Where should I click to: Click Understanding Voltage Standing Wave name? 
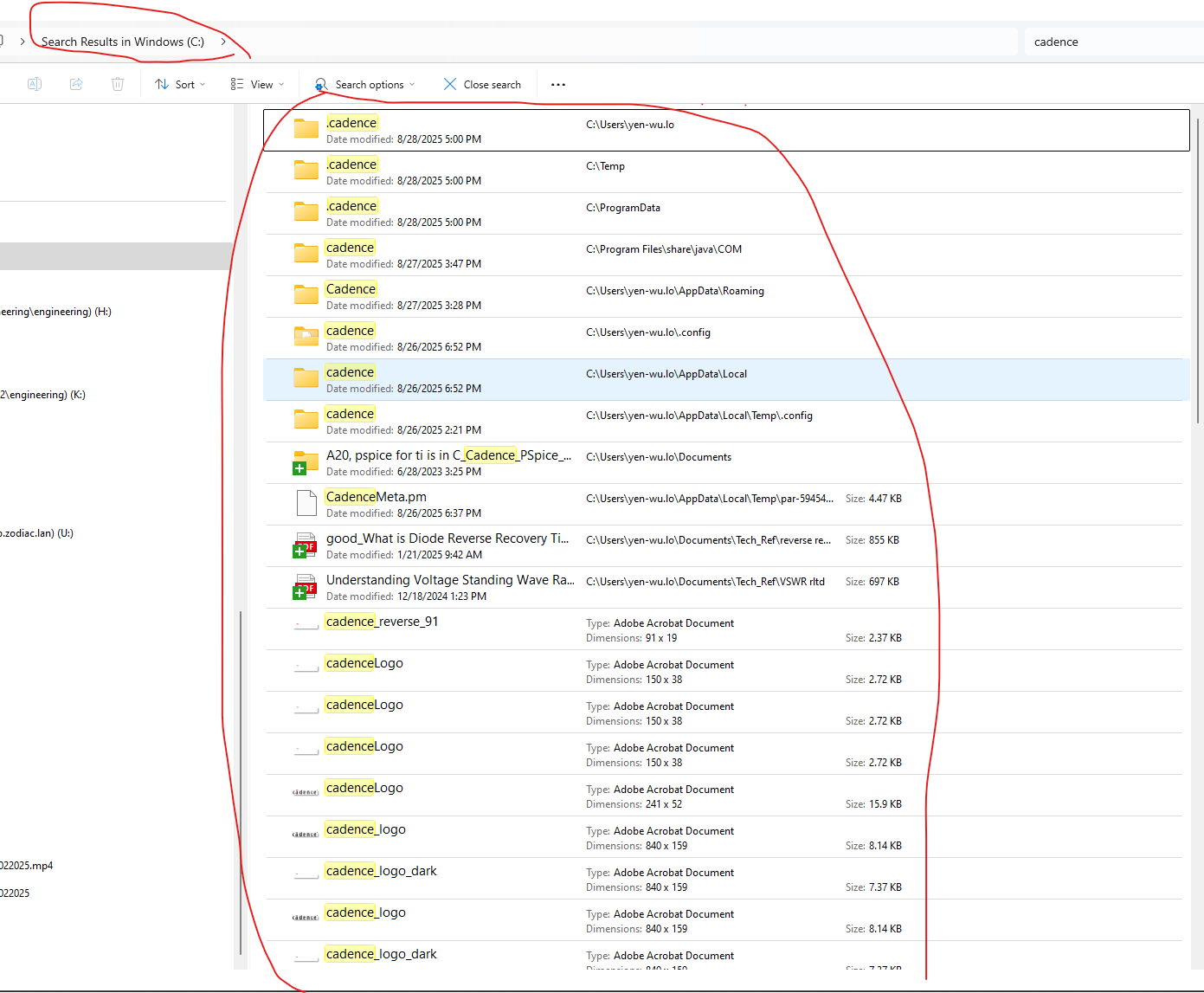pos(450,580)
